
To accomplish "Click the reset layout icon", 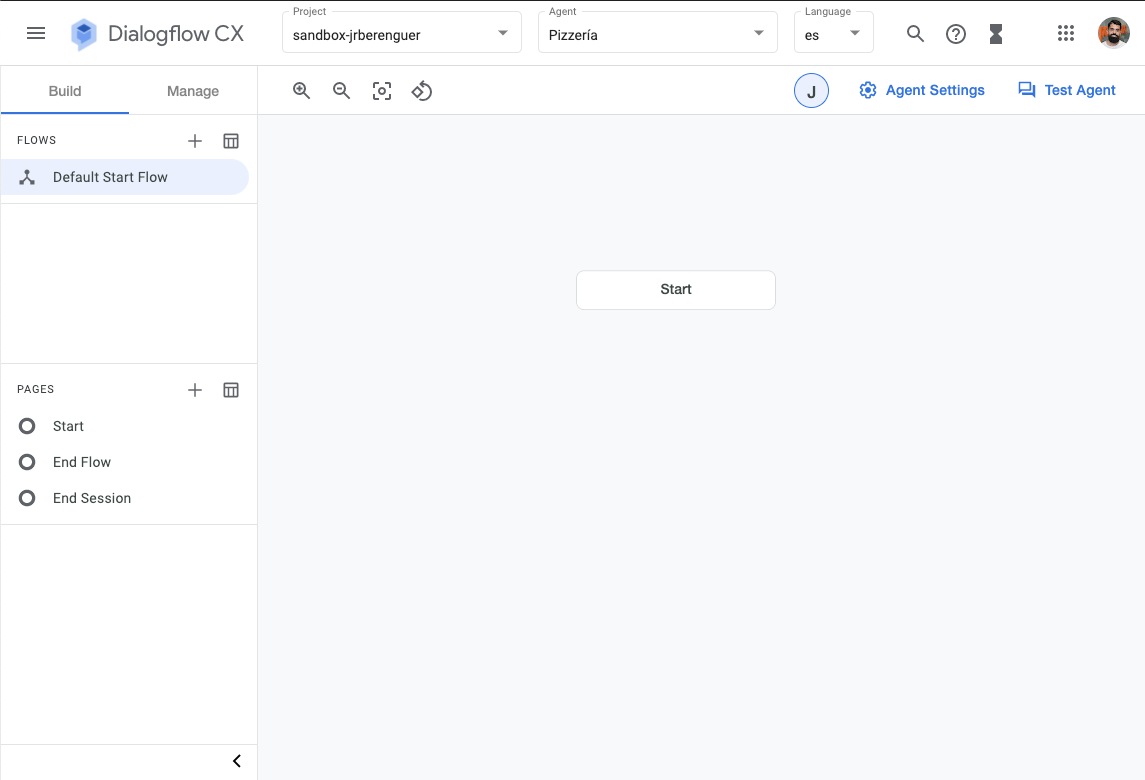I will 421,90.
